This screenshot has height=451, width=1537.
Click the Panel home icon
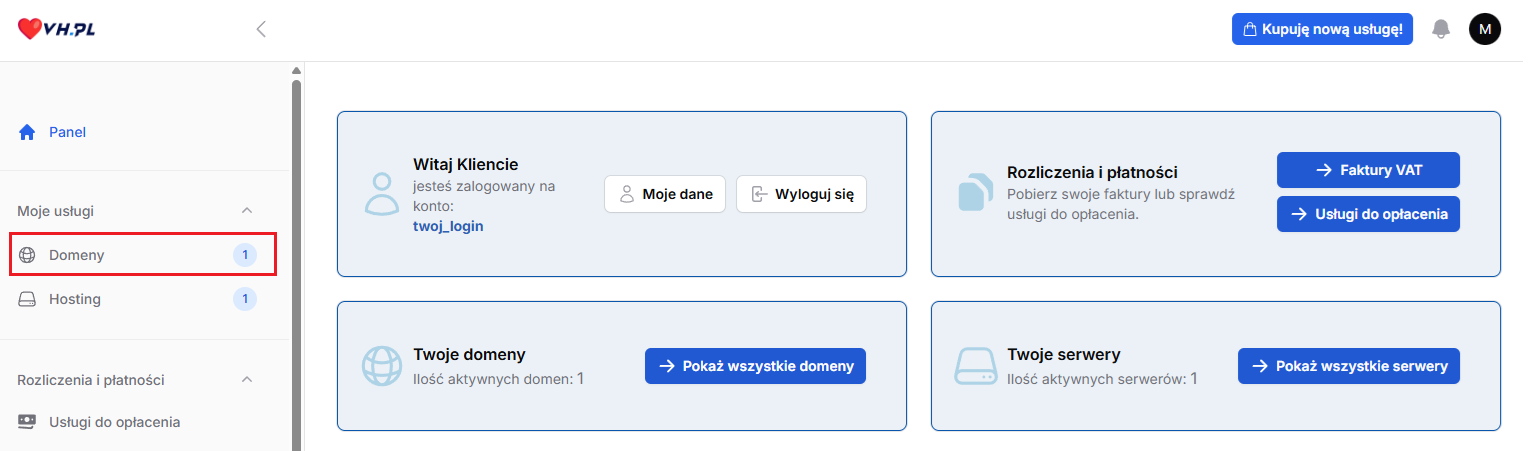[27, 132]
